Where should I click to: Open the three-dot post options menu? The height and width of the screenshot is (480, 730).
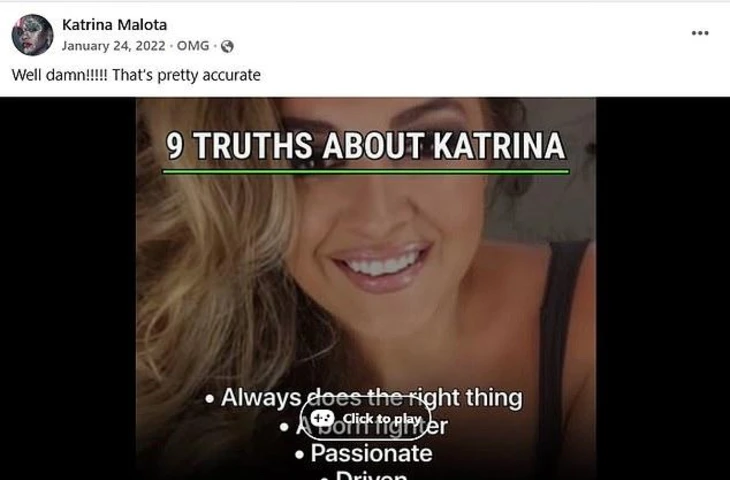coord(700,33)
